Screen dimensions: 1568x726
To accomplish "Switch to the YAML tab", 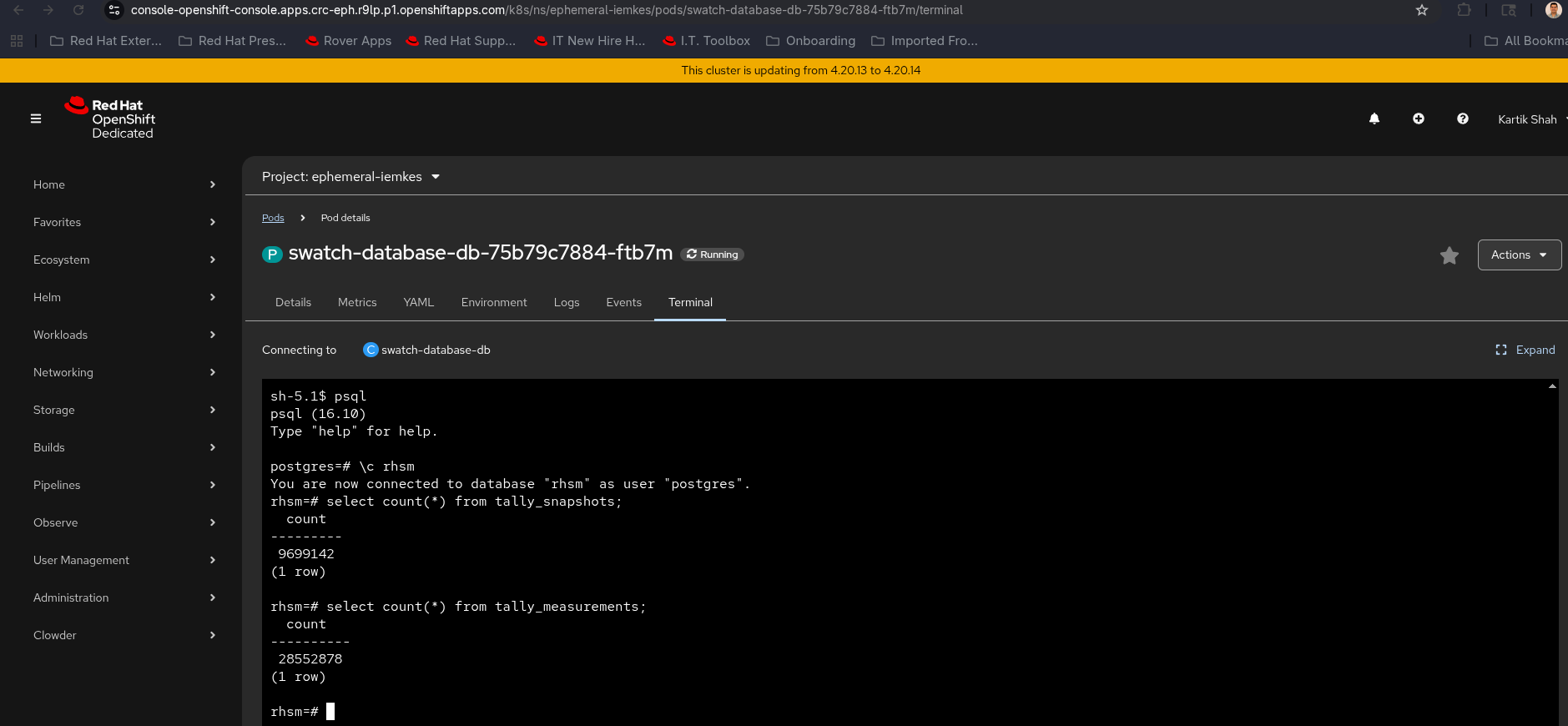I will tap(419, 302).
